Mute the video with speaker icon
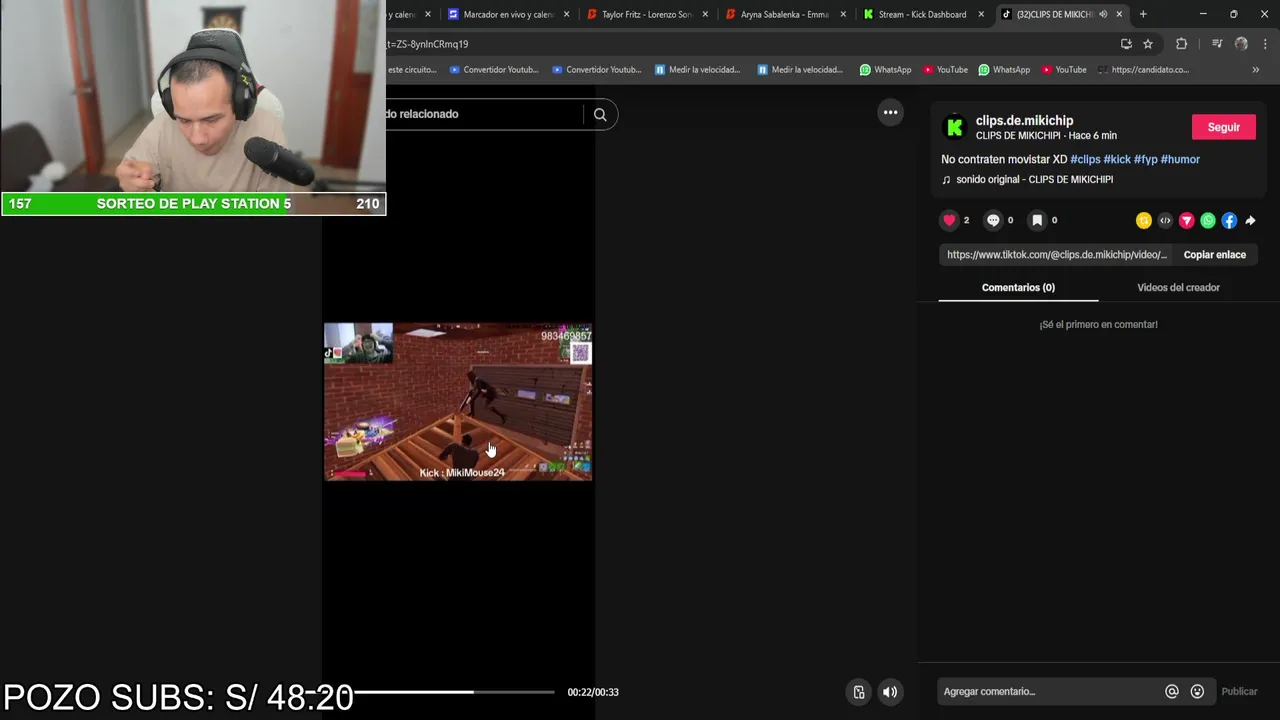 click(890, 692)
